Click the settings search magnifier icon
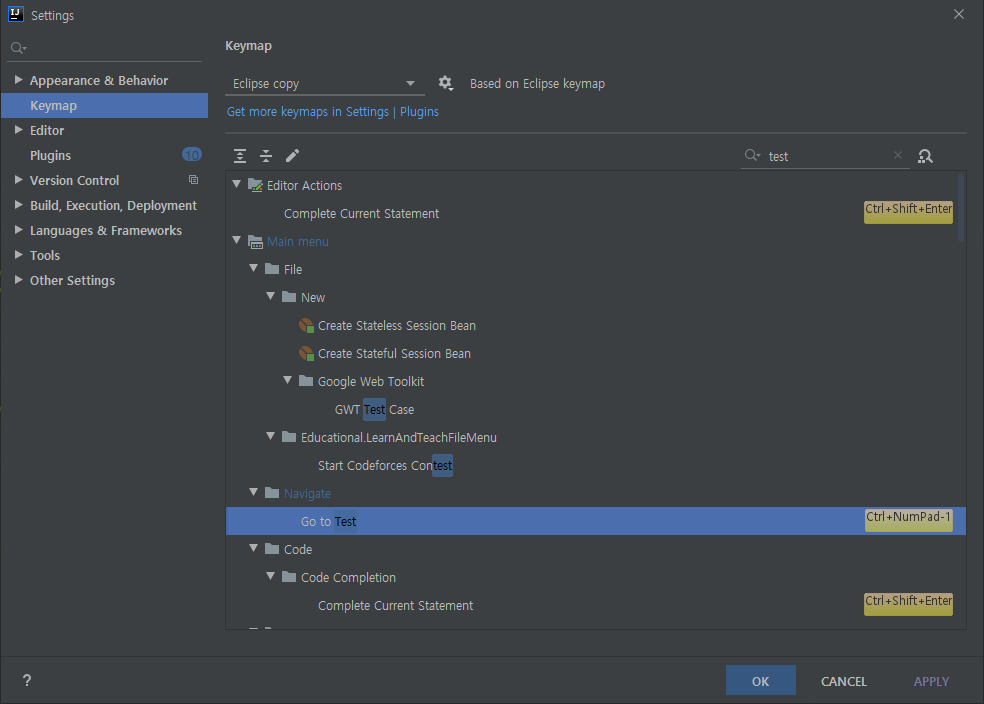984x704 pixels. [x=18, y=48]
